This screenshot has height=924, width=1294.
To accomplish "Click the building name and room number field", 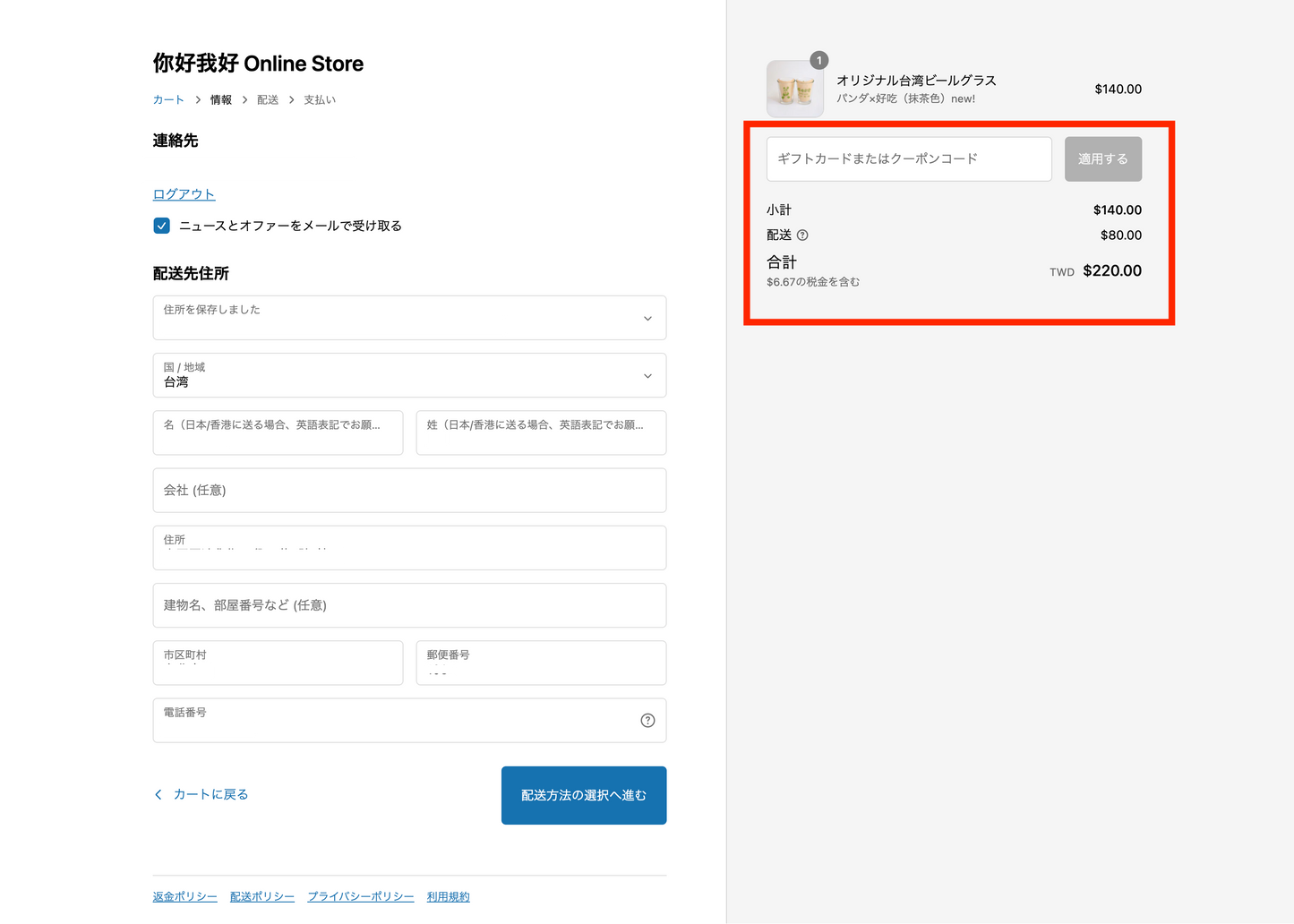I will click(409, 605).
